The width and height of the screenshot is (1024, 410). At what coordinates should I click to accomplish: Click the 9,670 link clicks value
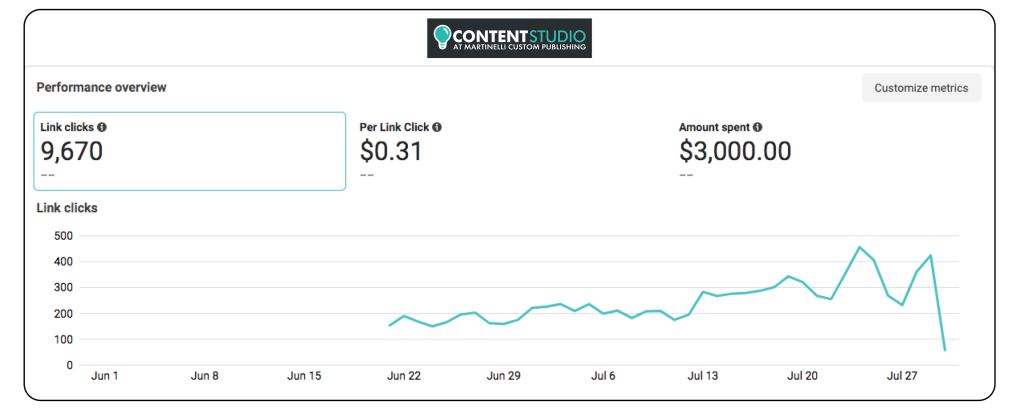tap(71, 151)
